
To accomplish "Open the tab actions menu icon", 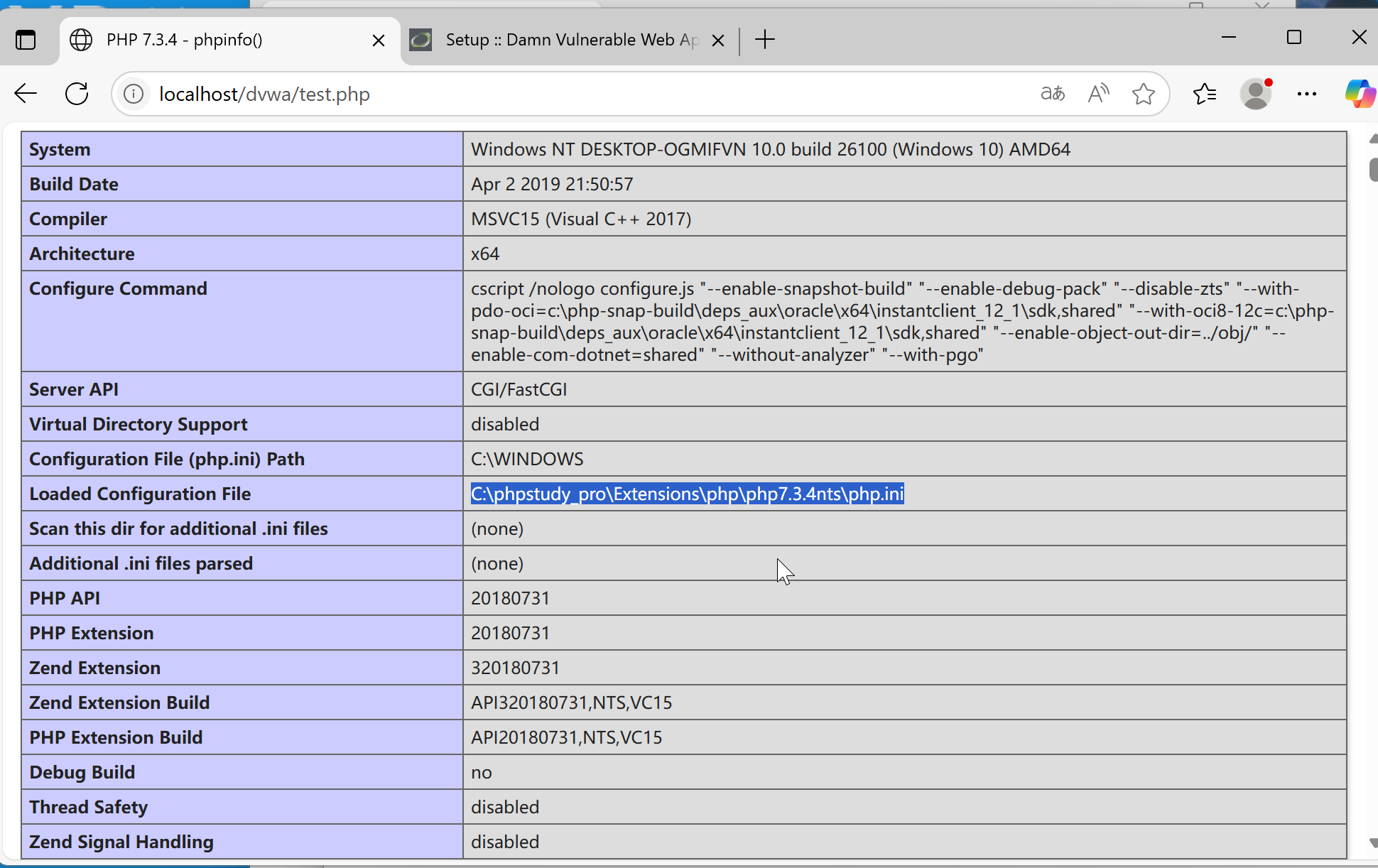I will (x=26, y=40).
